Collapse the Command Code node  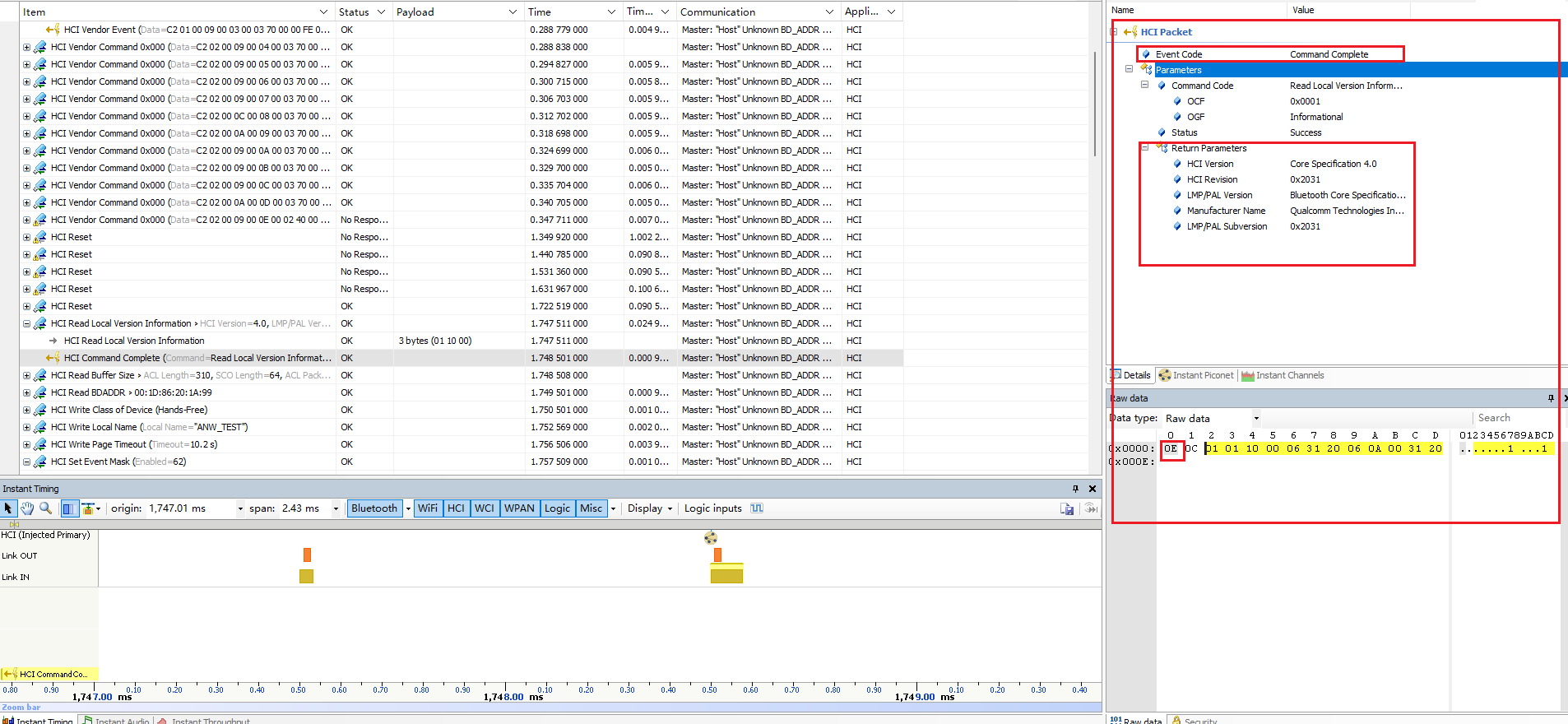coord(1144,85)
